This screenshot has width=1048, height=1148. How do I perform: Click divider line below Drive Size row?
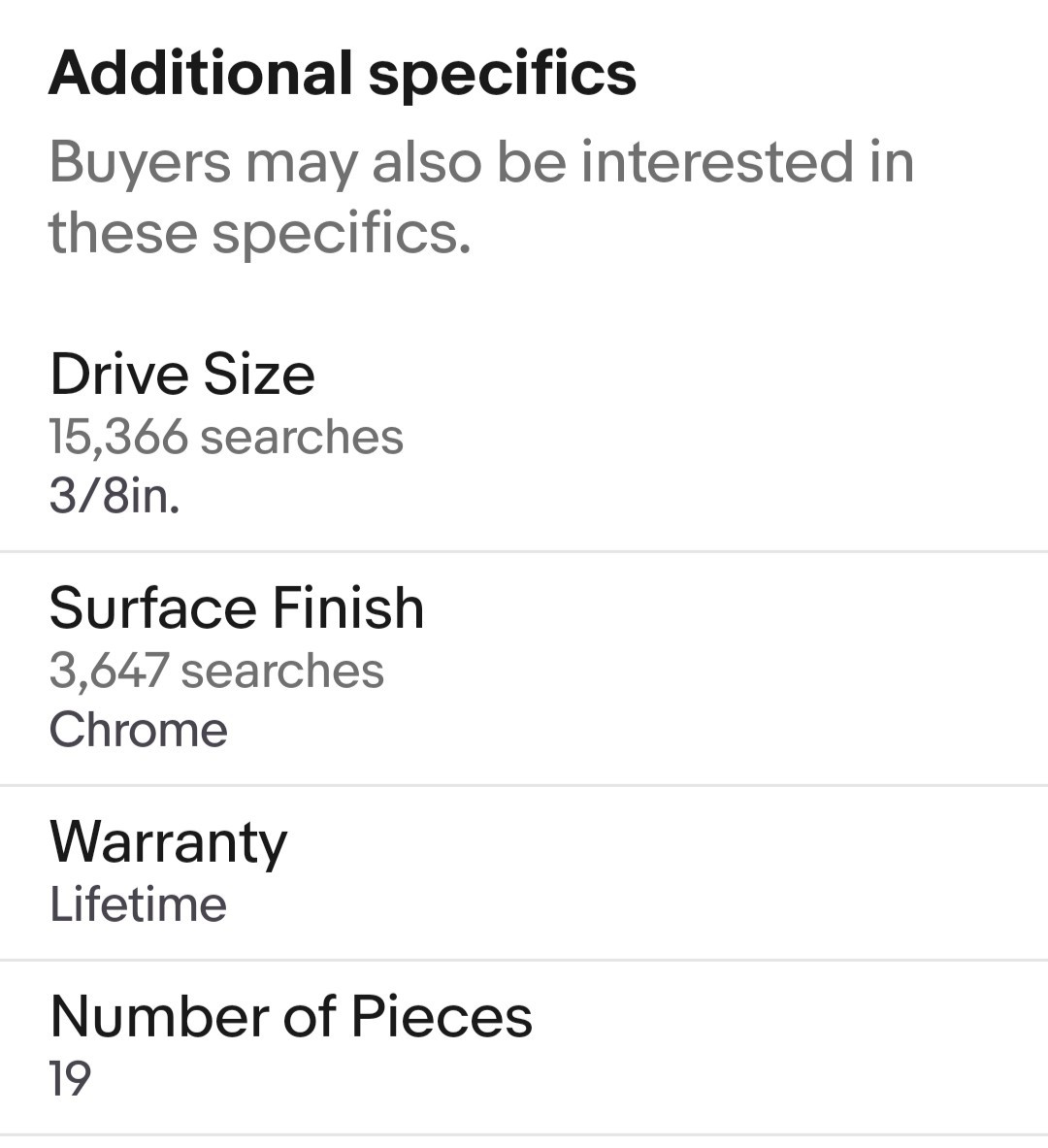524,551
